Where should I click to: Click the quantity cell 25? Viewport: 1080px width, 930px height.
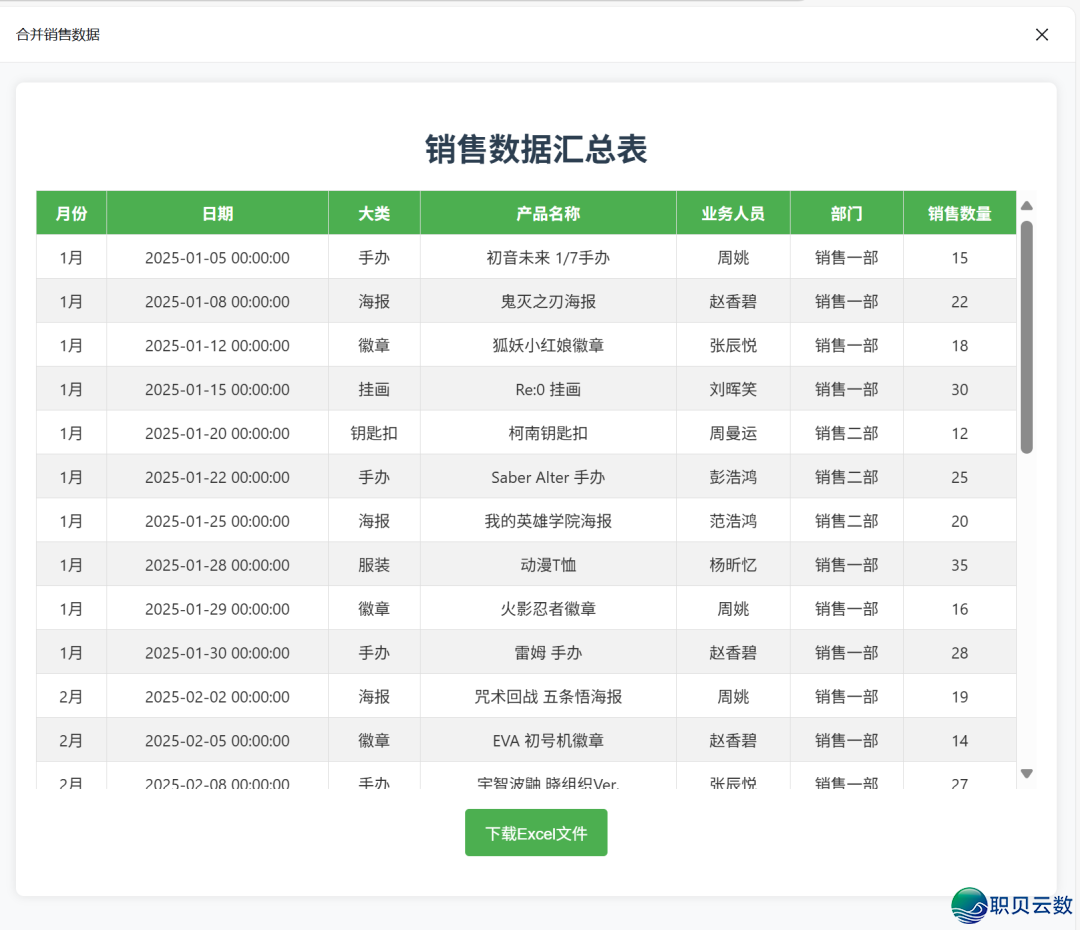click(959, 477)
